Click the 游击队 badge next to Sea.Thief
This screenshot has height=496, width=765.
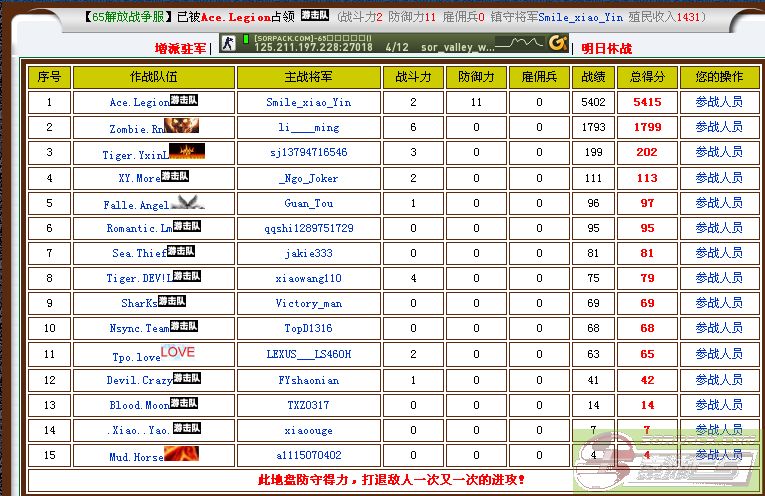click(181, 251)
